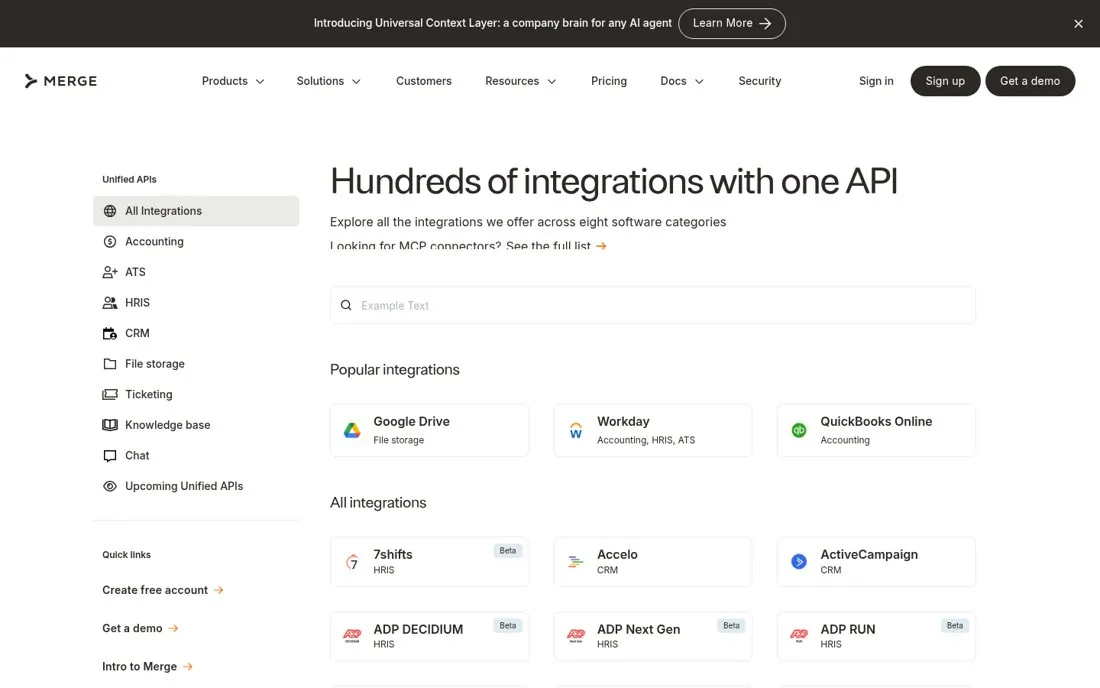Click the ADP DECIDIUM title
The image size is (1100, 688).
click(418, 630)
